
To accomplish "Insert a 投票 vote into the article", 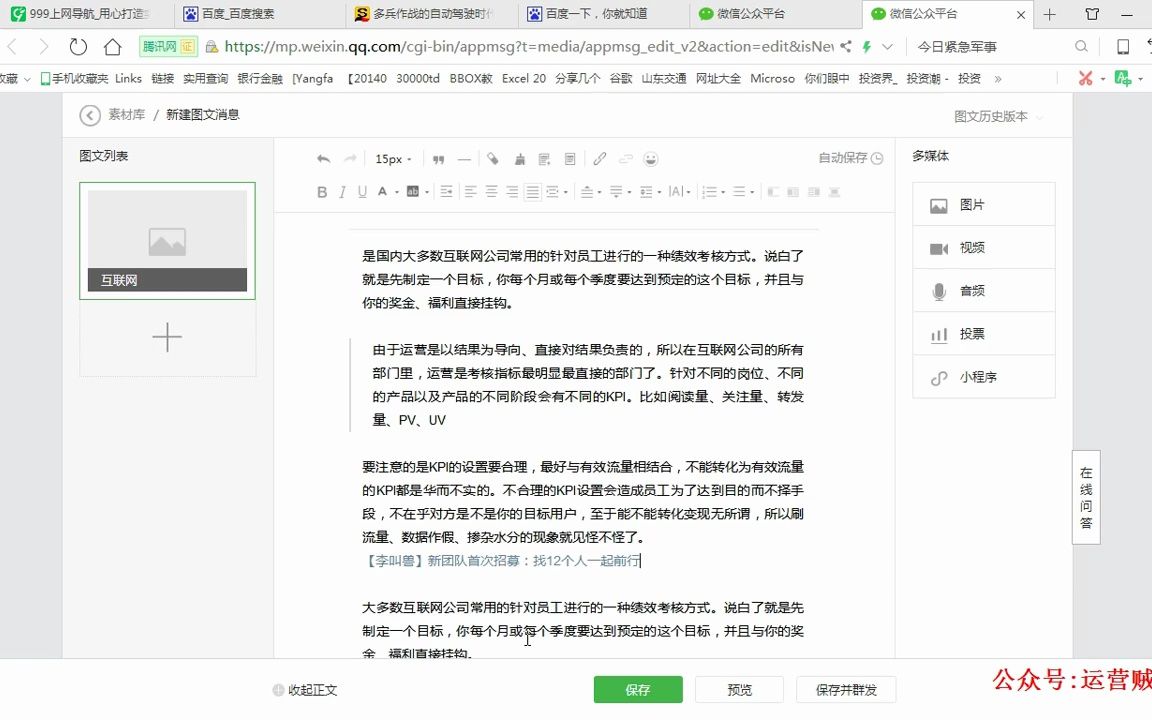I will coord(983,333).
